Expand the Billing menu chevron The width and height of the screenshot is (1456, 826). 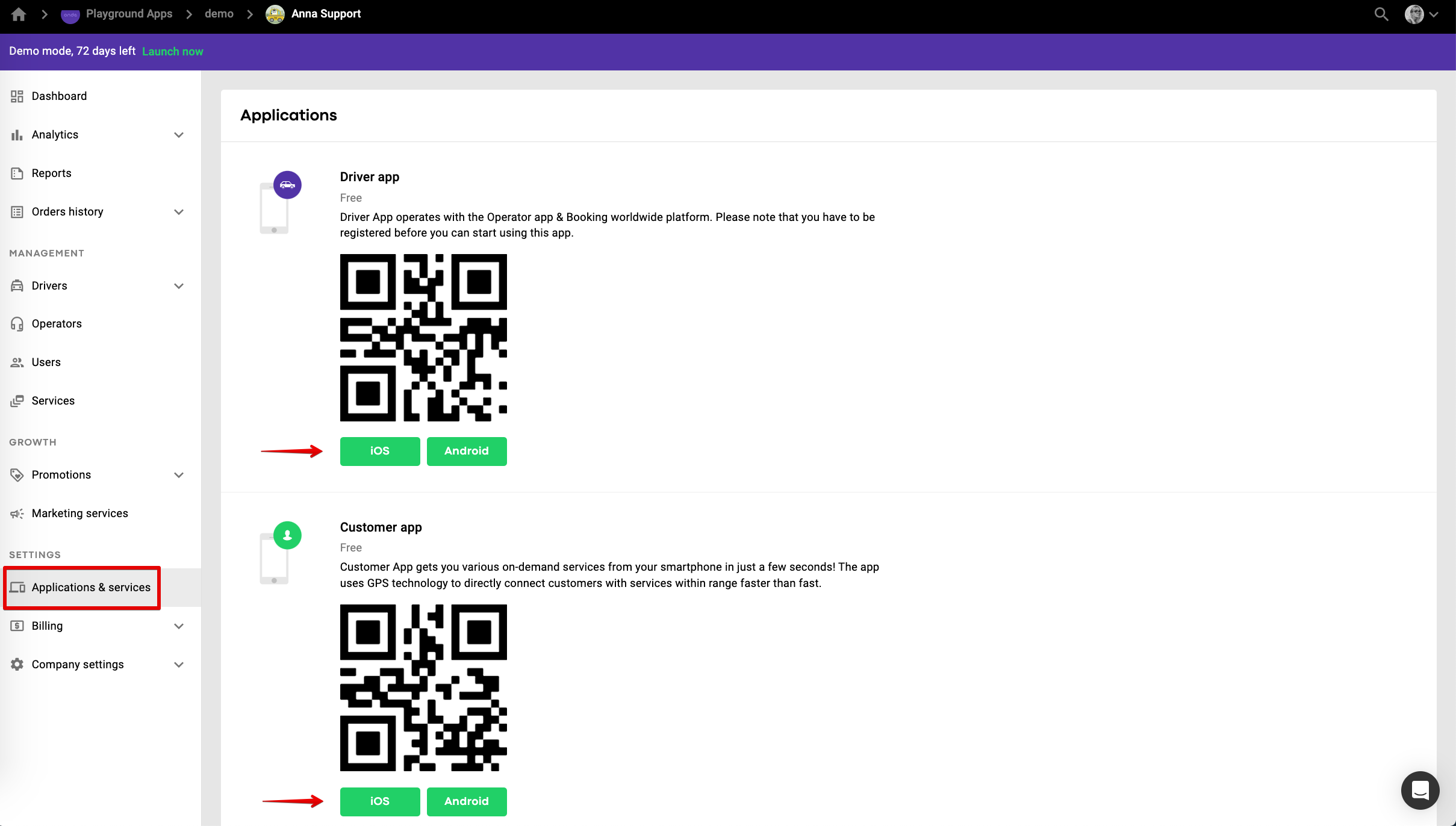179,626
